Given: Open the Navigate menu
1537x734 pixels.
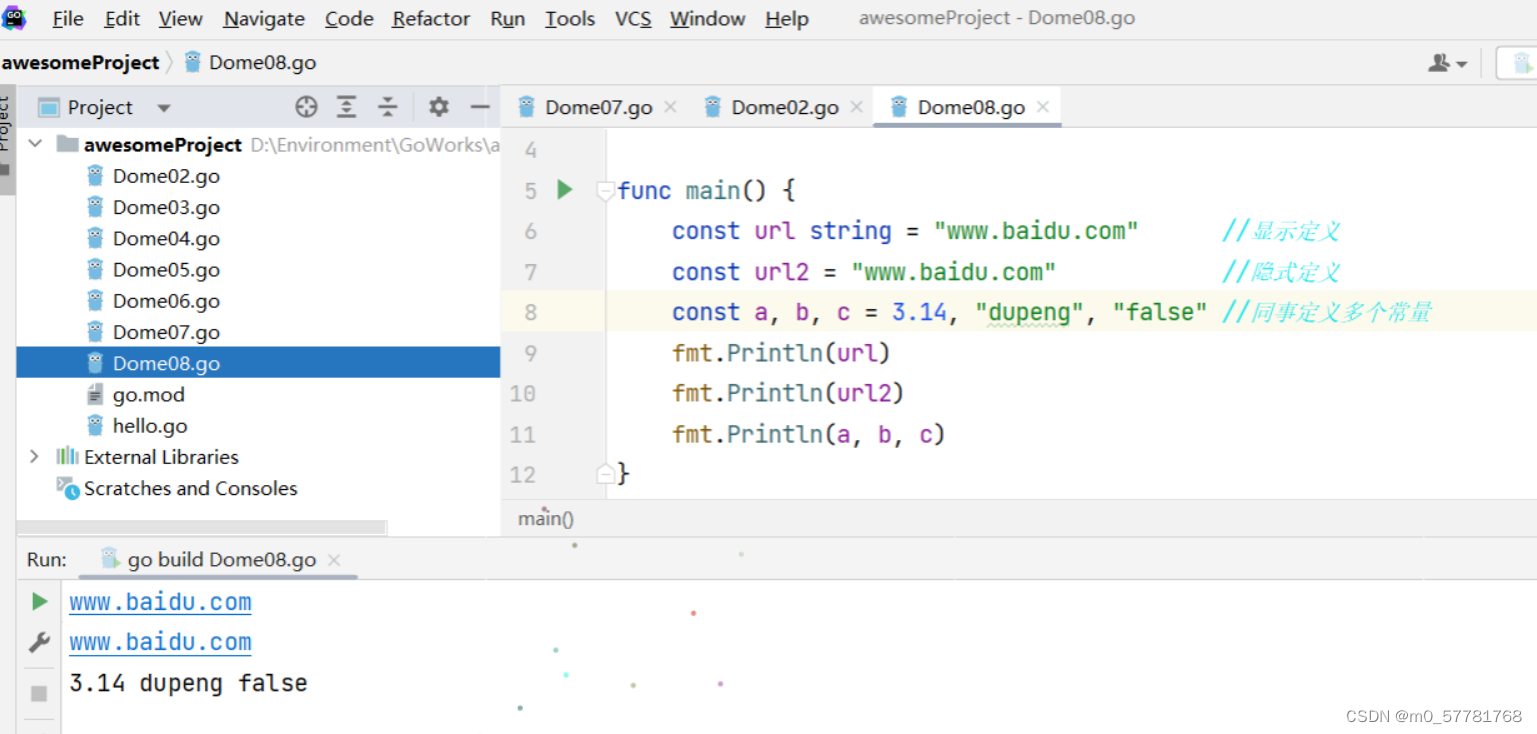Looking at the screenshot, I should [264, 19].
